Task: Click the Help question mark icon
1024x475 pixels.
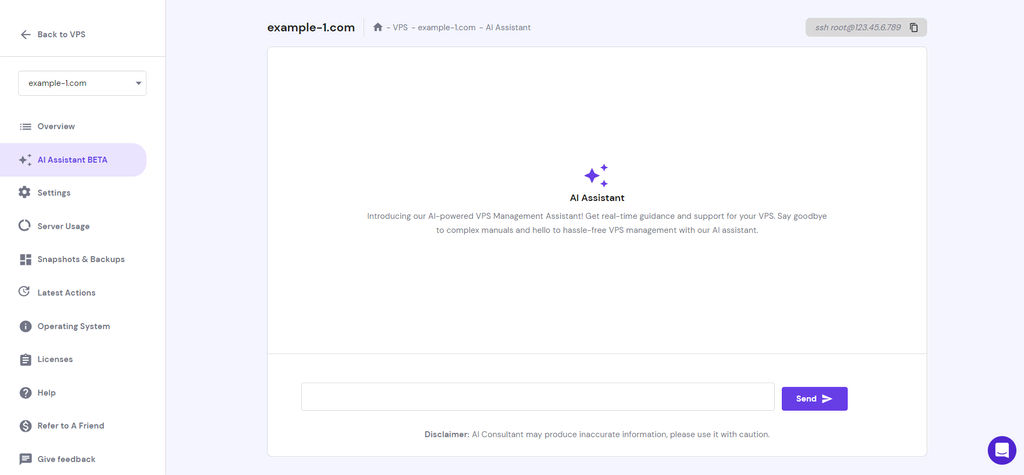Action: pos(25,393)
